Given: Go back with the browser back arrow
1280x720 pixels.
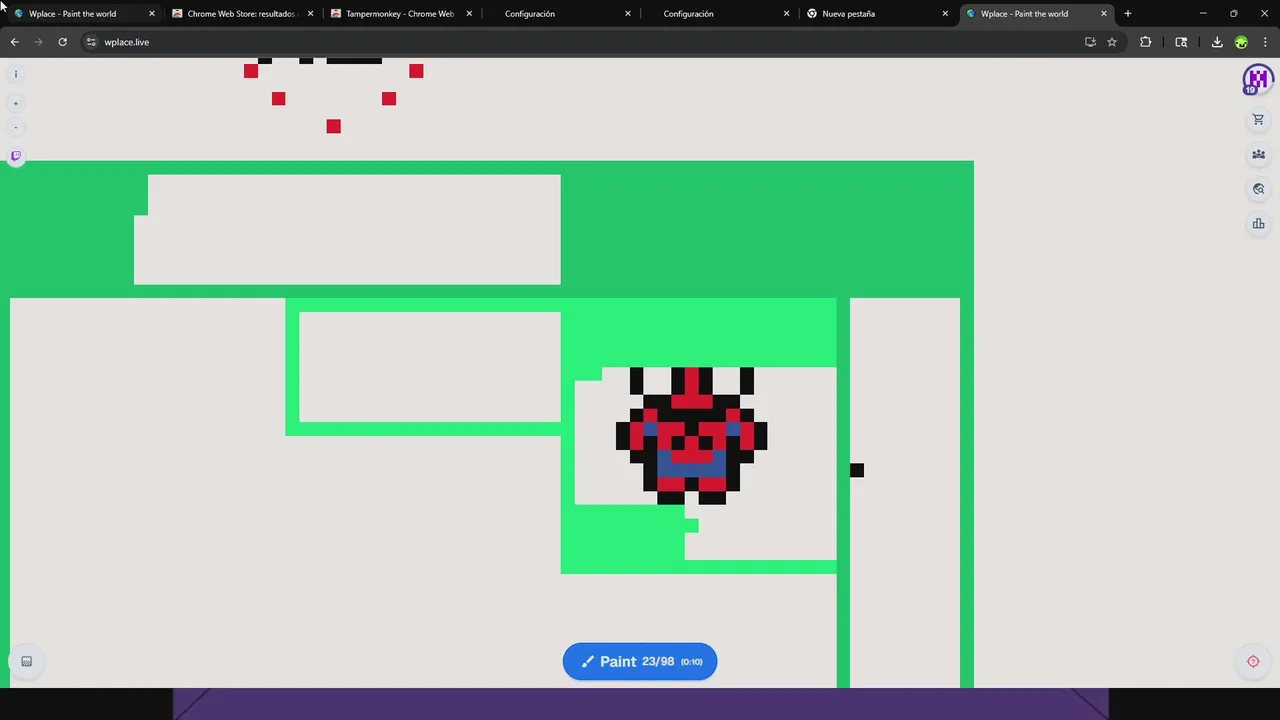Looking at the screenshot, I should tap(14, 42).
